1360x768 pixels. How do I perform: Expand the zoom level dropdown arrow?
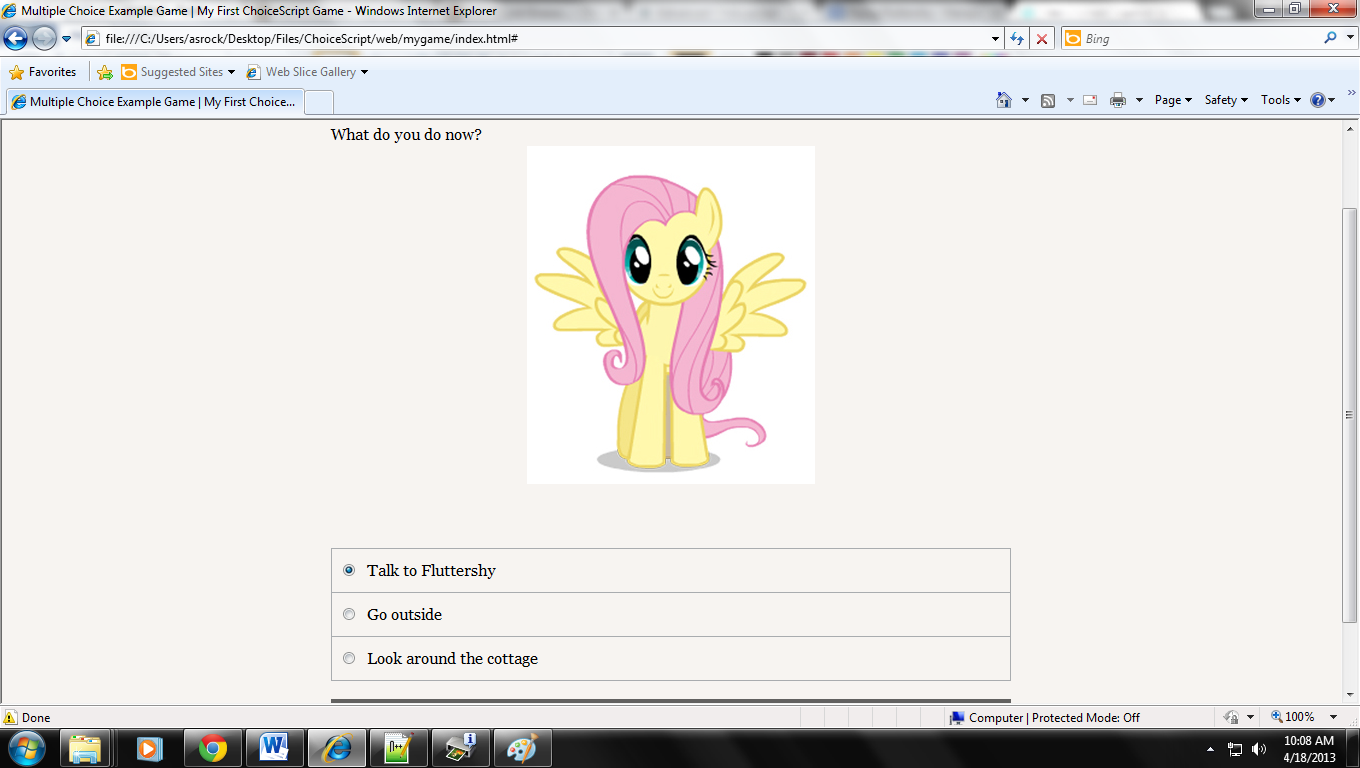pos(1333,717)
